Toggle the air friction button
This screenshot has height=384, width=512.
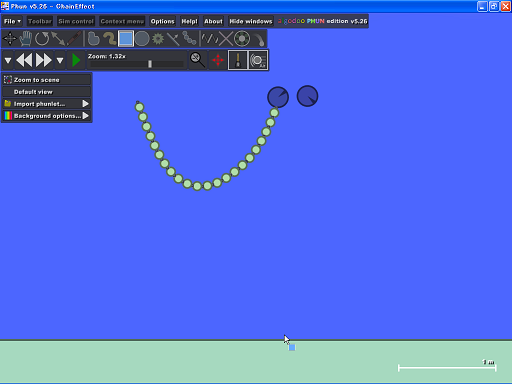click(x=258, y=60)
